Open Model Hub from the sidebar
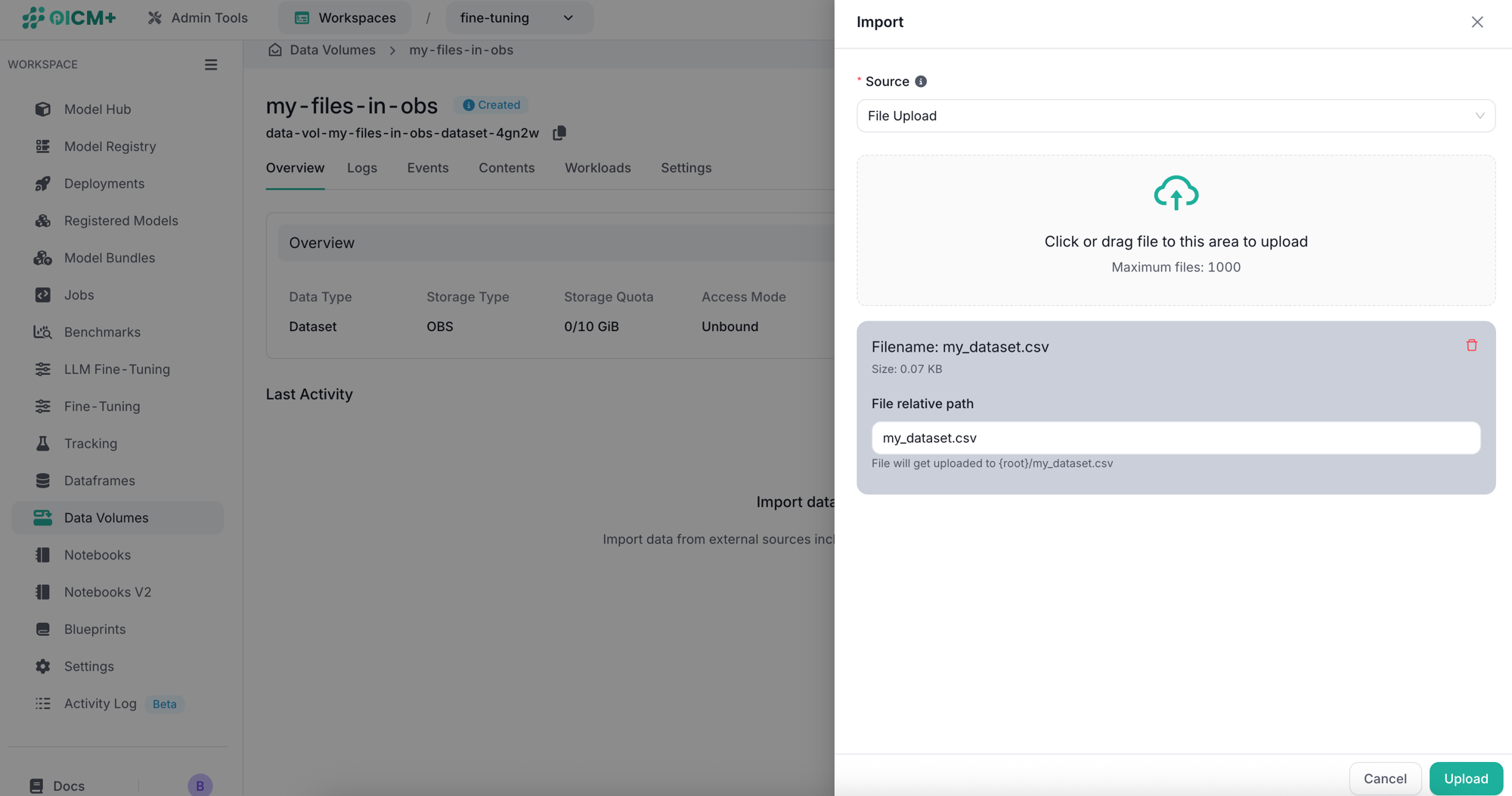1512x796 pixels. click(x=97, y=109)
